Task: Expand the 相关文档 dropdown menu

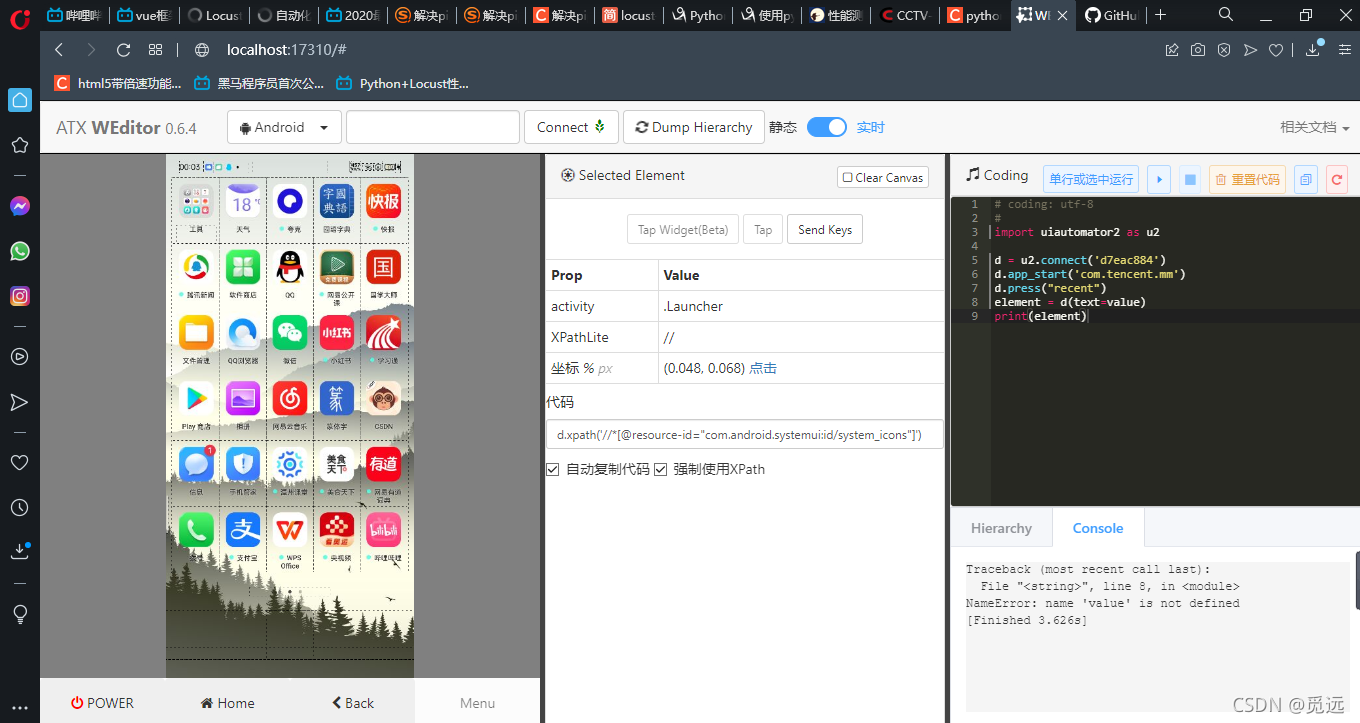Action: (1315, 127)
